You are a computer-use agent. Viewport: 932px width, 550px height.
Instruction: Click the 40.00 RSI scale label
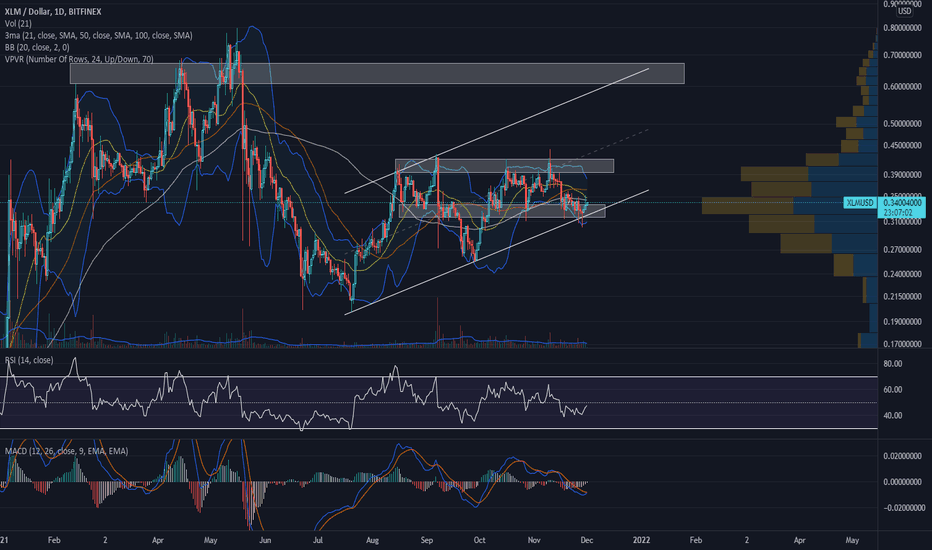(x=893, y=415)
